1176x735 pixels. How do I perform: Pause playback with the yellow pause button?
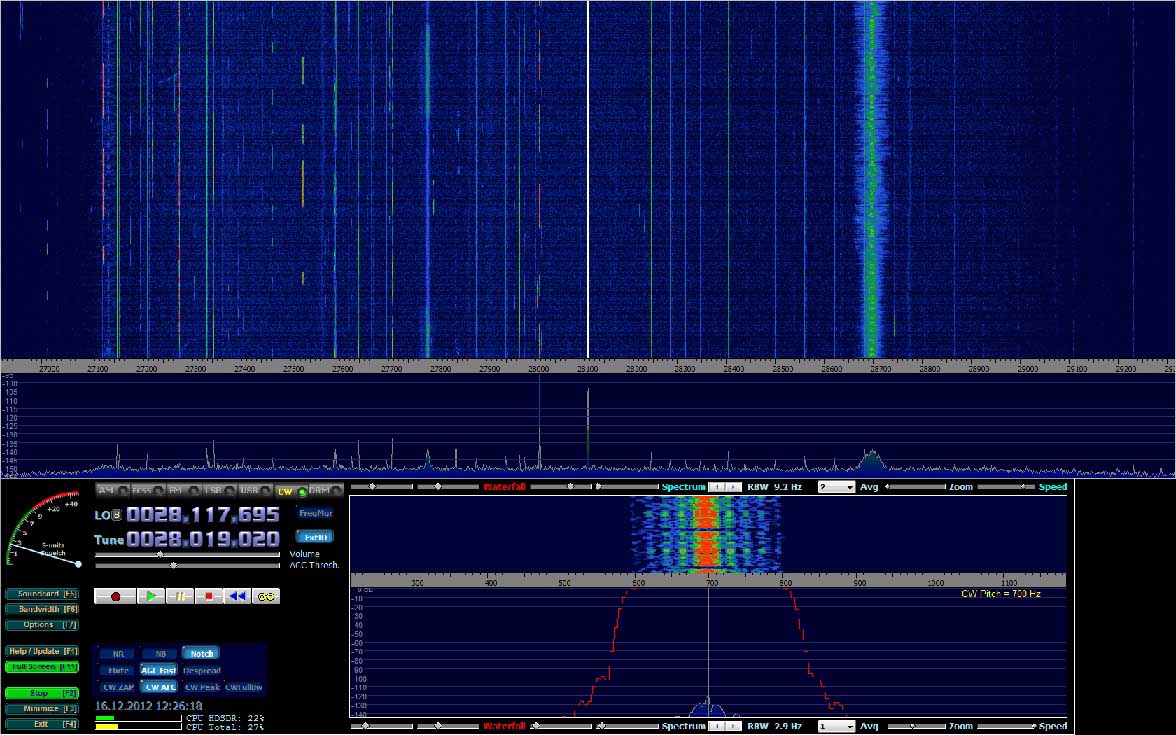pos(180,596)
